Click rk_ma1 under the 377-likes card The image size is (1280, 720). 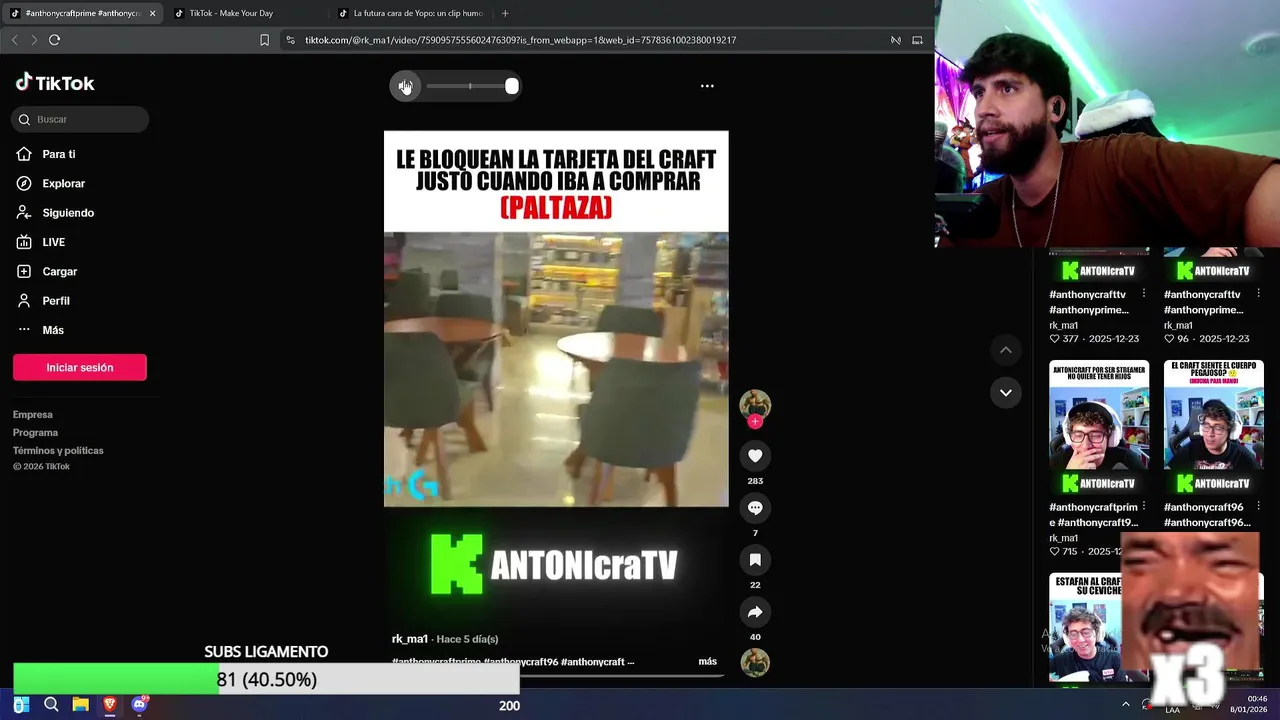1063,325
